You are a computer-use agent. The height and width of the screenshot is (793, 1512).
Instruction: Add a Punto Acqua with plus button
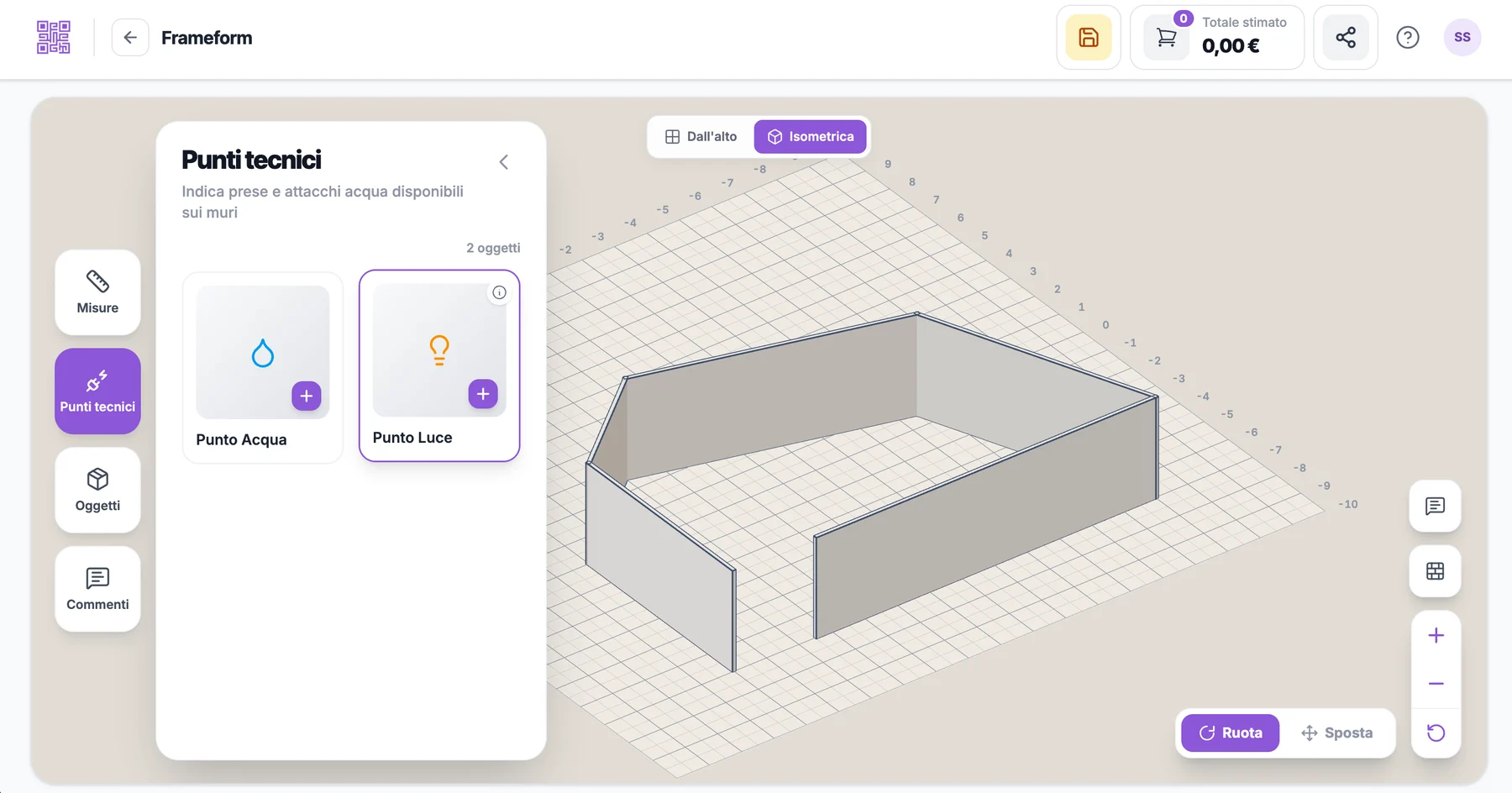307,396
